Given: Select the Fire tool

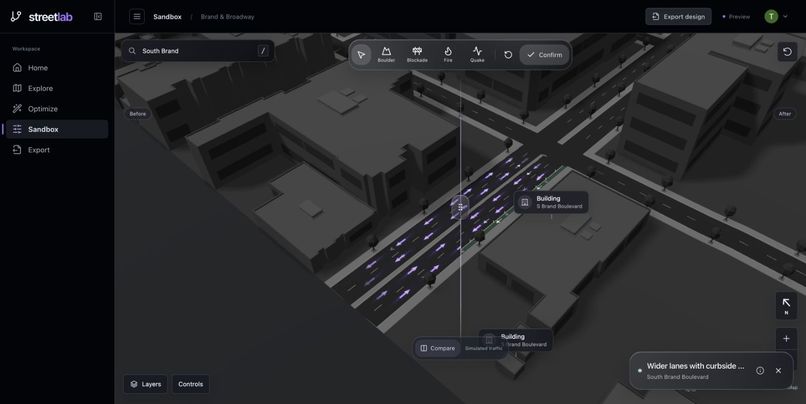Looking at the screenshot, I should [448, 54].
